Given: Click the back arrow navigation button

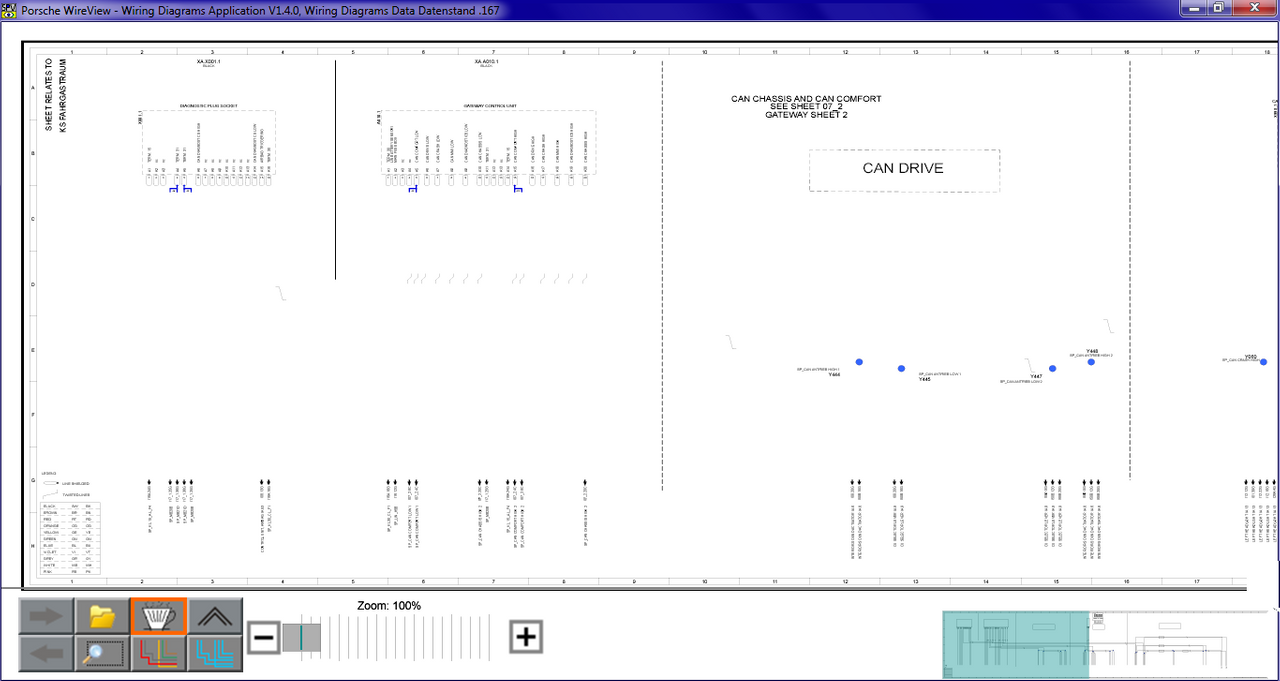Looking at the screenshot, I should point(46,654).
